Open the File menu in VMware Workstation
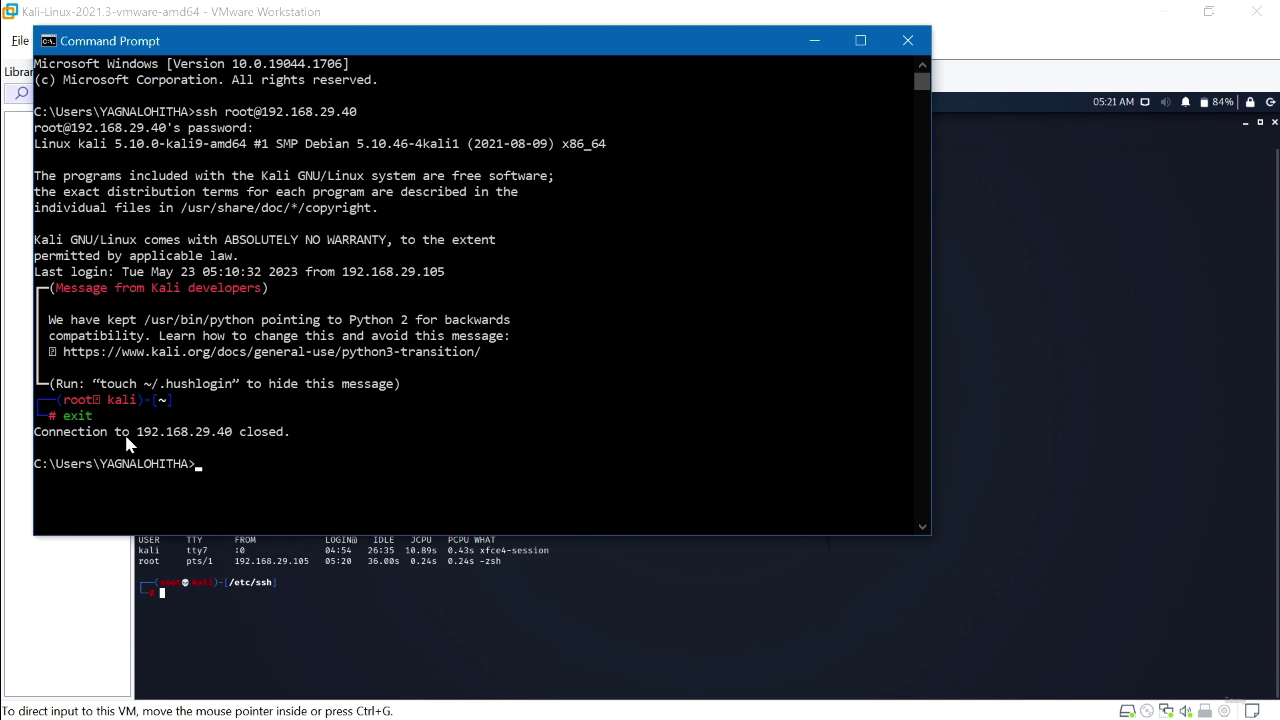Viewport: 1280px width, 720px height. 20,41
